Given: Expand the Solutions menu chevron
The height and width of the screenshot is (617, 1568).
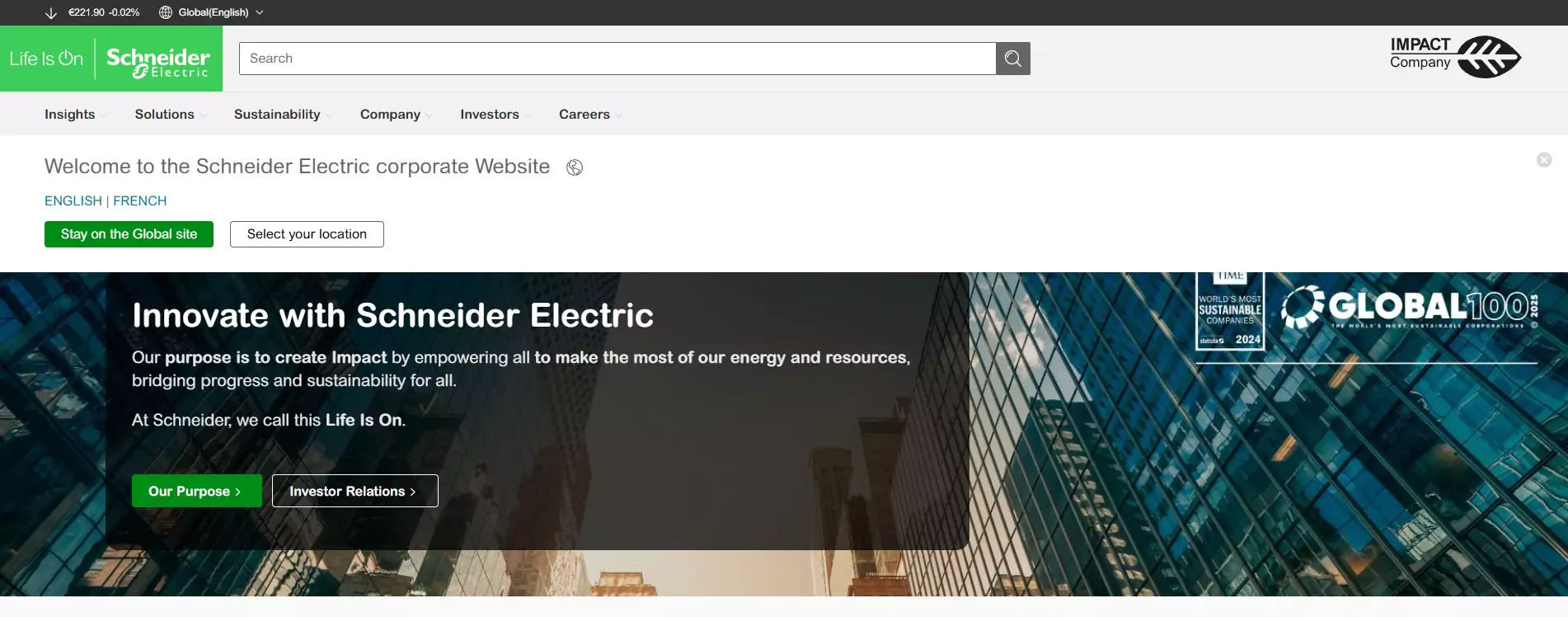Looking at the screenshot, I should [203, 115].
